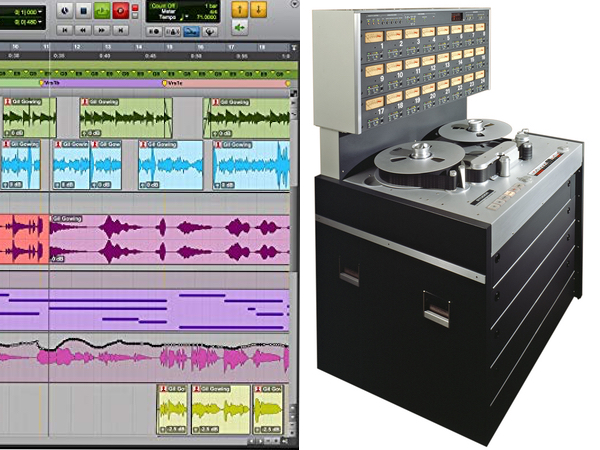Select the last yellow marker at ruler end
Image resolution: width=600 pixels, height=450 pixels.
[x=288, y=83]
